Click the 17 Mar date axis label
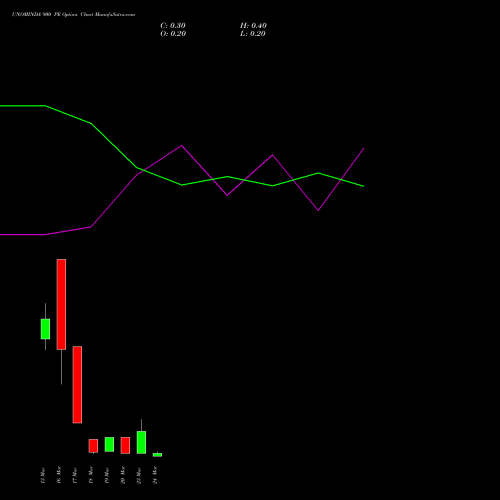 click(x=75, y=475)
